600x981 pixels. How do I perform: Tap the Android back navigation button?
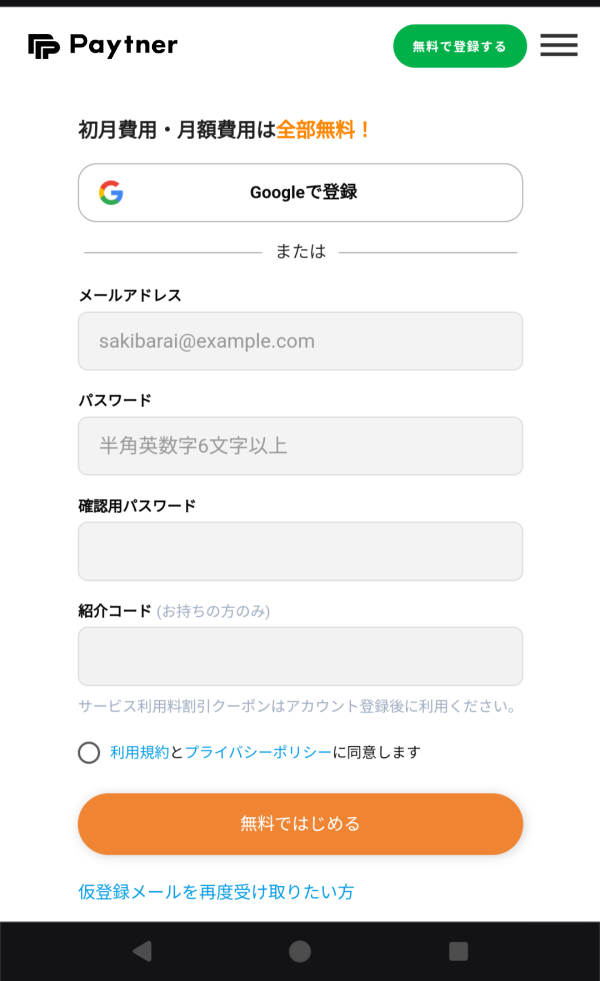[x=141, y=952]
